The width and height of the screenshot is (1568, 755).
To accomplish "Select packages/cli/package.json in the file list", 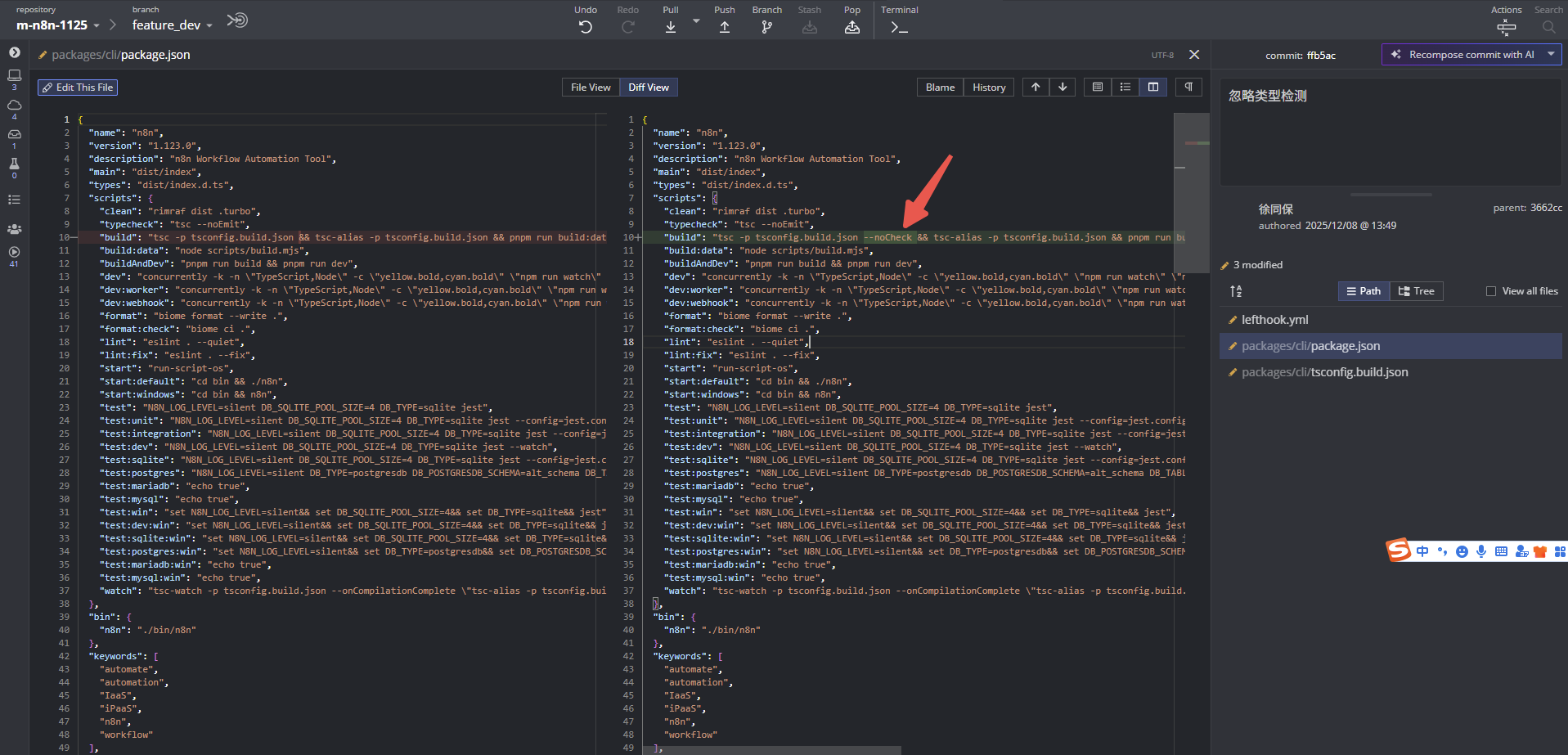I will (x=1391, y=346).
